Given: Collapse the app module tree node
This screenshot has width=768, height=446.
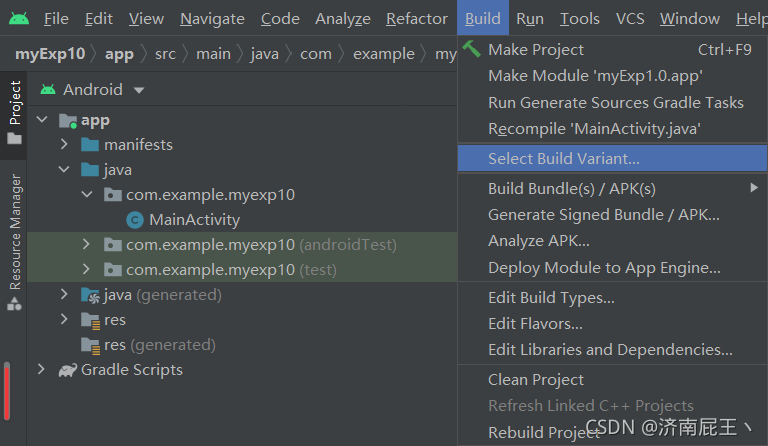Looking at the screenshot, I should pyautogui.click(x=42, y=121).
